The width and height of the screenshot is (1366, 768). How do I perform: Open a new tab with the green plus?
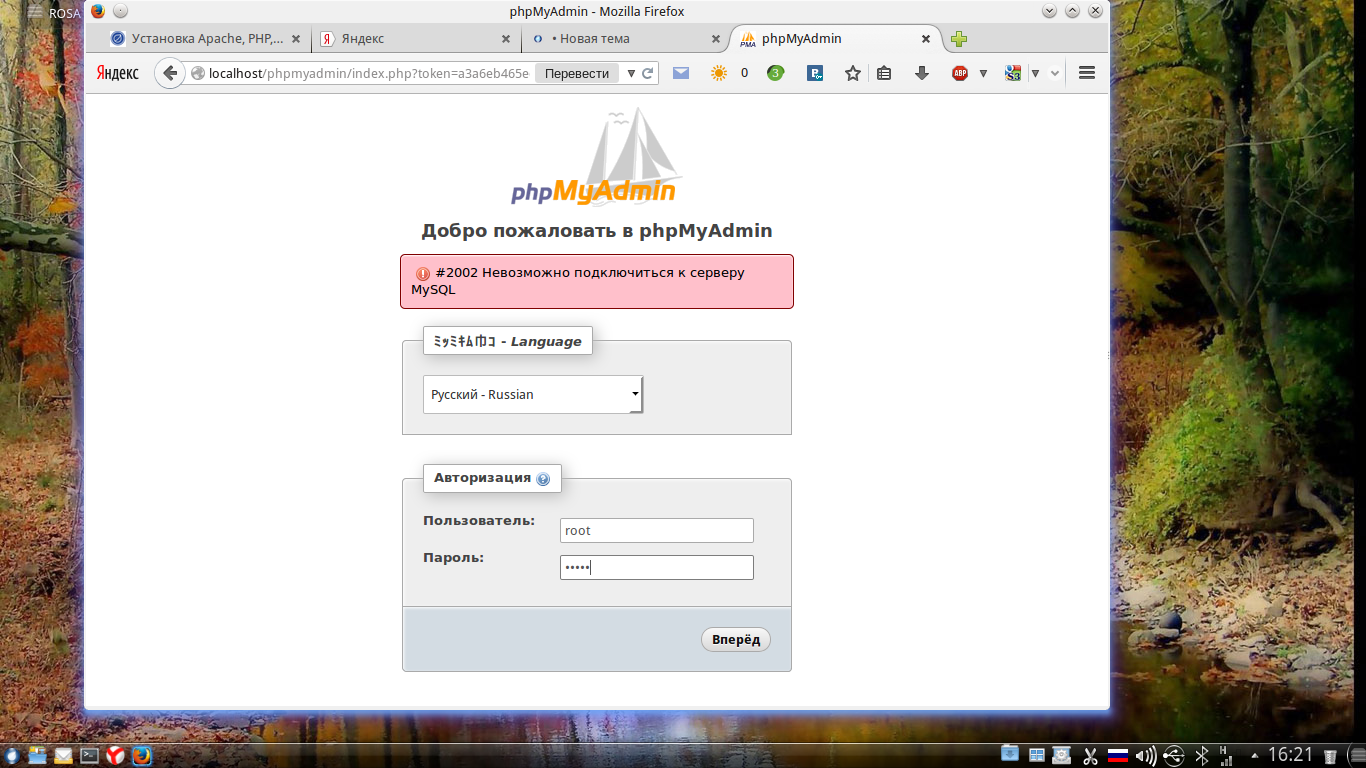point(959,39)
